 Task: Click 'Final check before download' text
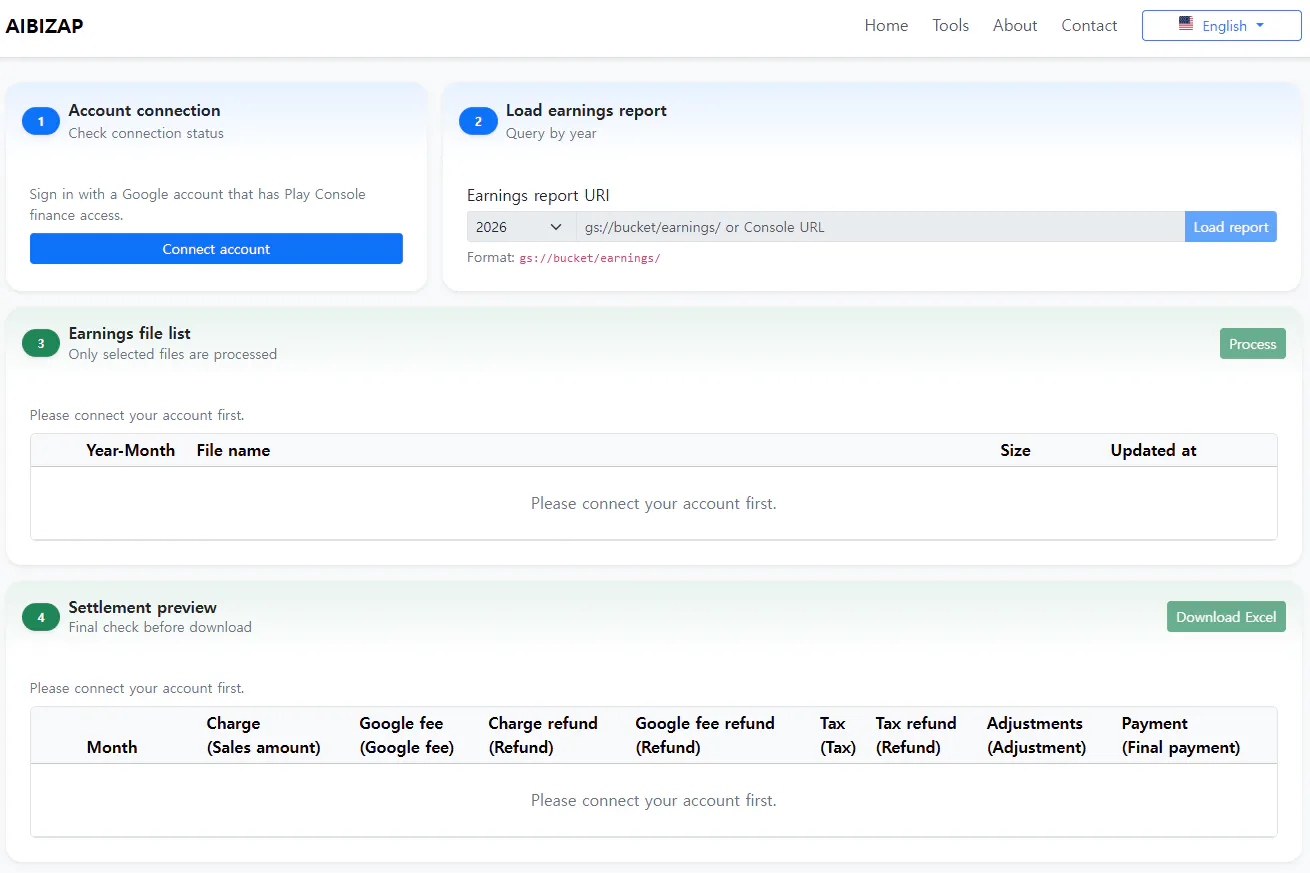coord(160,627)
